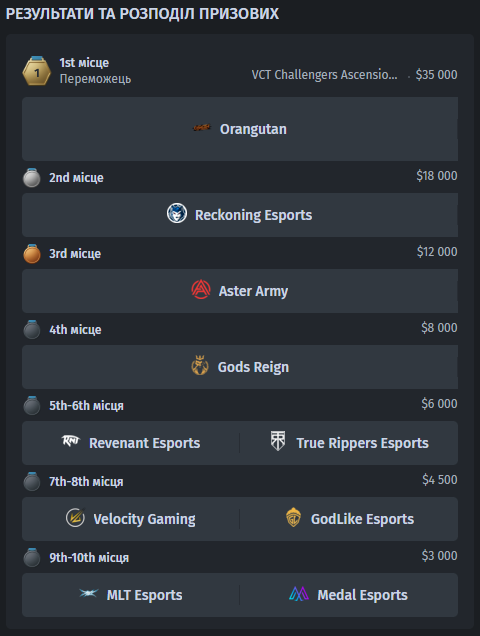The height and width of the screenshot is (636, 480).
Task: Click the Orangutan team logo
Action: pyautogui.click(x=202, y=128)
